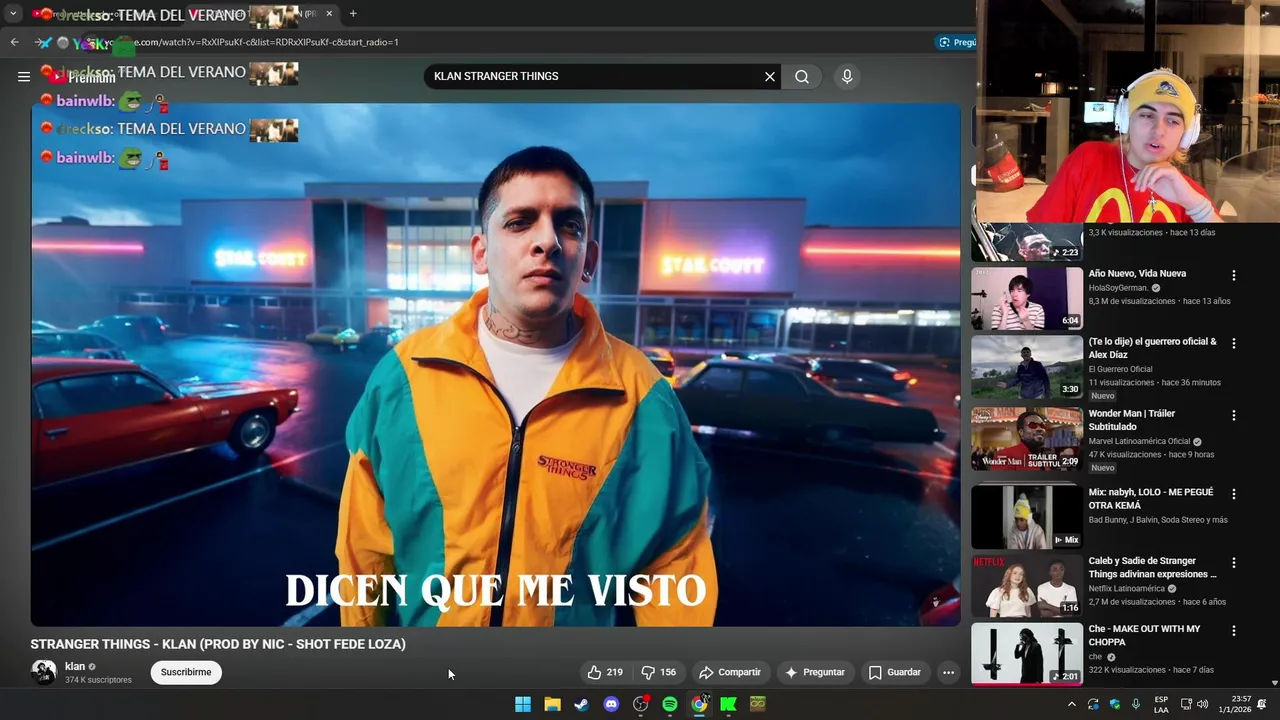
Task: Open the YouTube hamburger guide menu
Action: click(24, 76)
